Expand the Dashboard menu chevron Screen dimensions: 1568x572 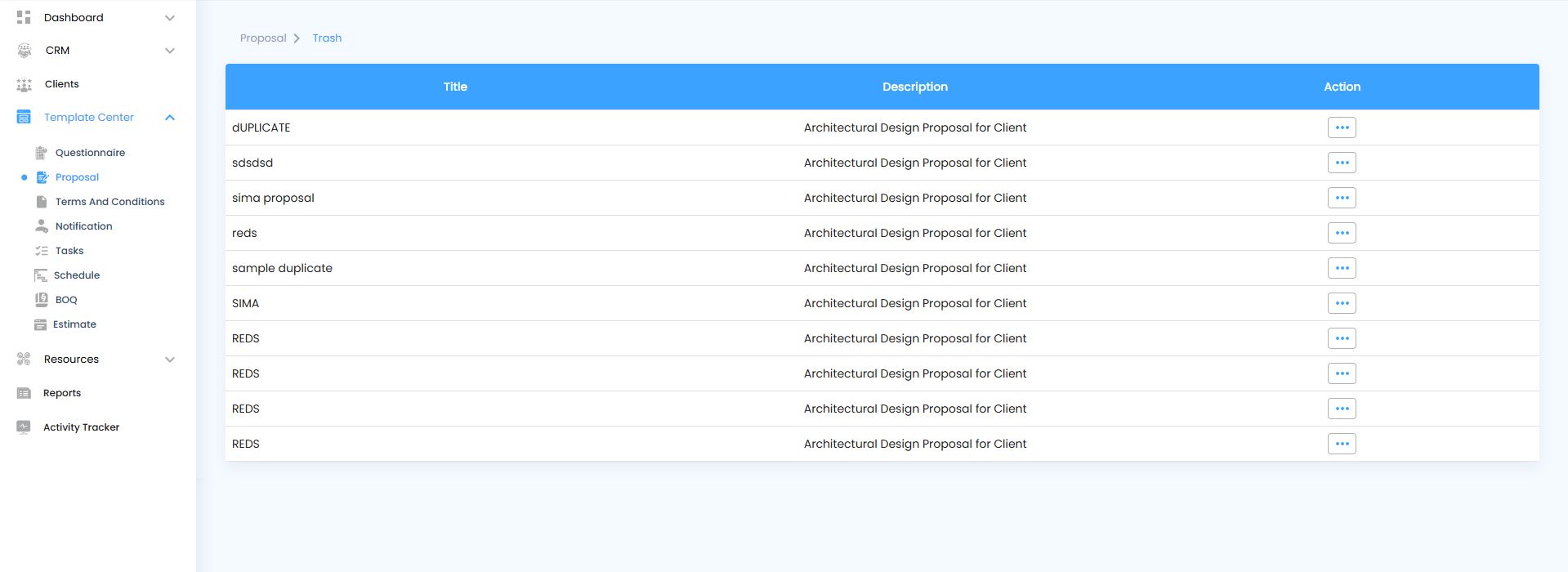pos(170,18)
